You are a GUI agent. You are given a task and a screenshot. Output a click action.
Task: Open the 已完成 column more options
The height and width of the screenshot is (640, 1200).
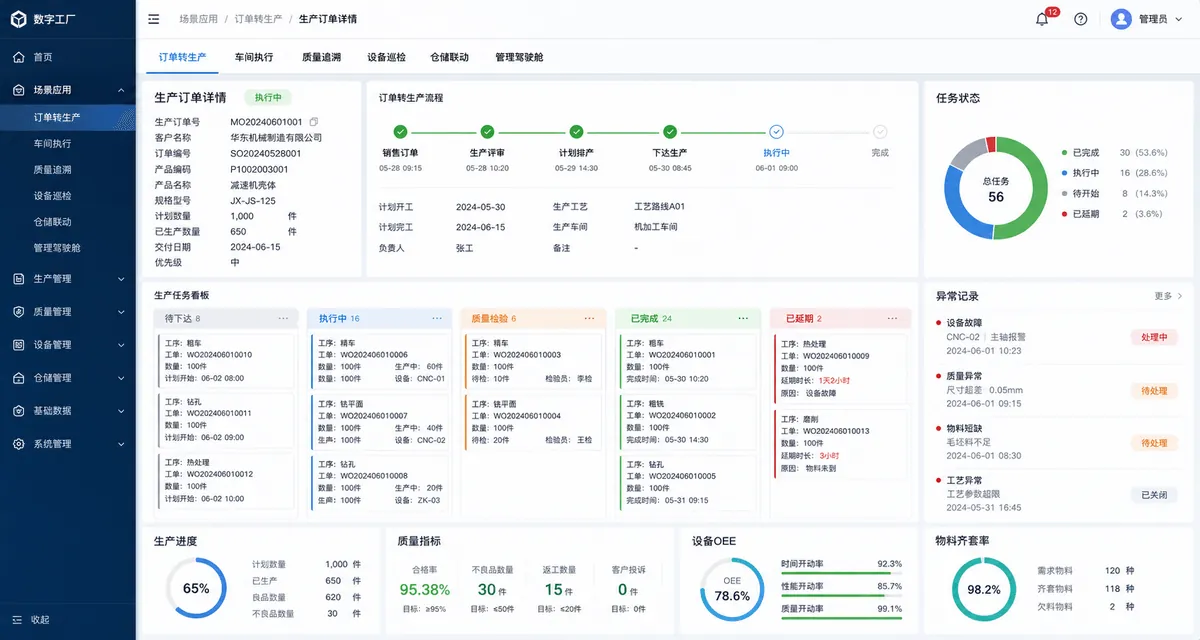click(743, 318)
